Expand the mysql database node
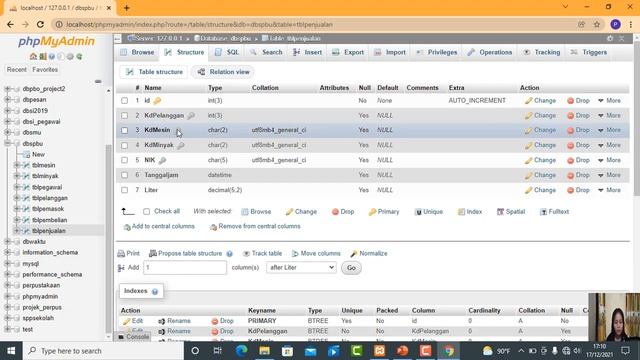The height and width of the screenshot is (360, 640). click(x=7, y=264)
